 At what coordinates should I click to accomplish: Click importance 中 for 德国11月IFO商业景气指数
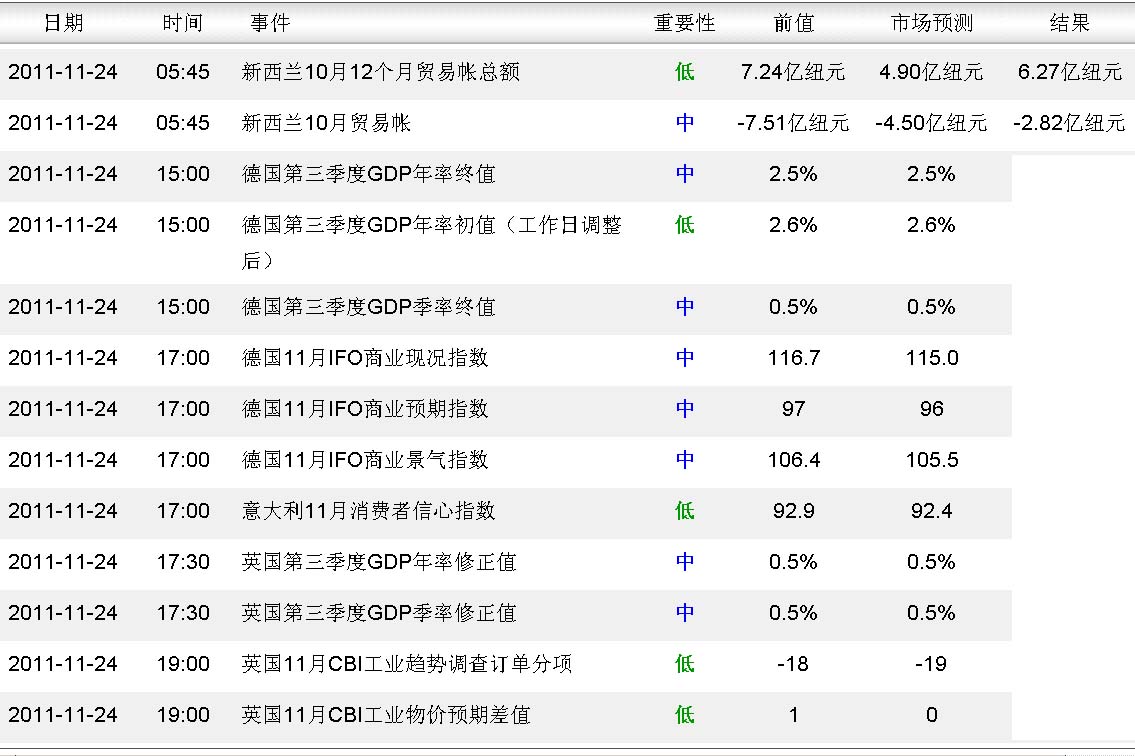point(684,459)
